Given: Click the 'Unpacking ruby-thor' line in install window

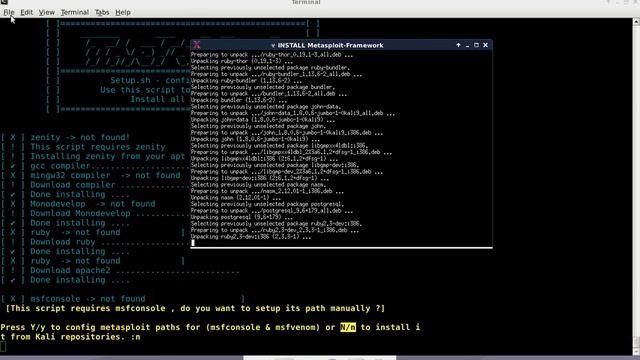Looking at the screenshot, I should 241,61.
